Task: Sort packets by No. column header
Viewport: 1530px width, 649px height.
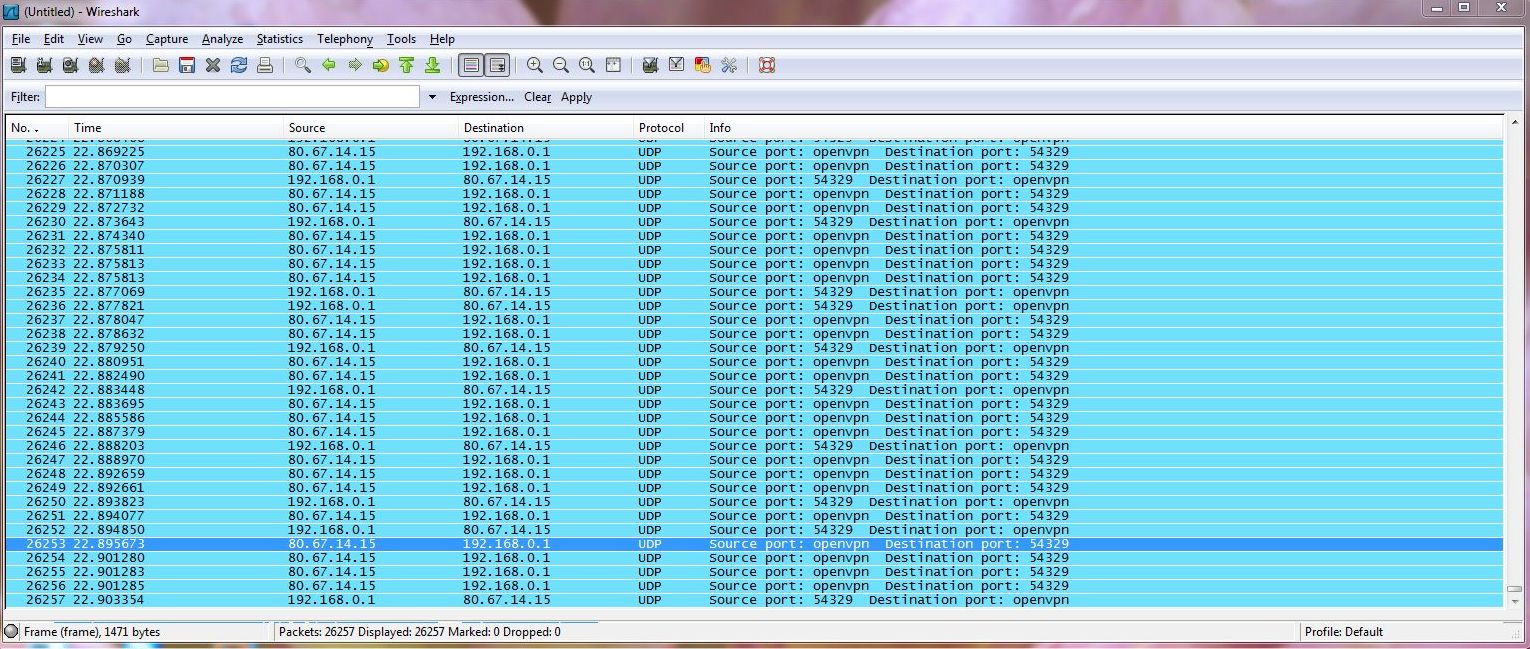Action: (37, 127)
